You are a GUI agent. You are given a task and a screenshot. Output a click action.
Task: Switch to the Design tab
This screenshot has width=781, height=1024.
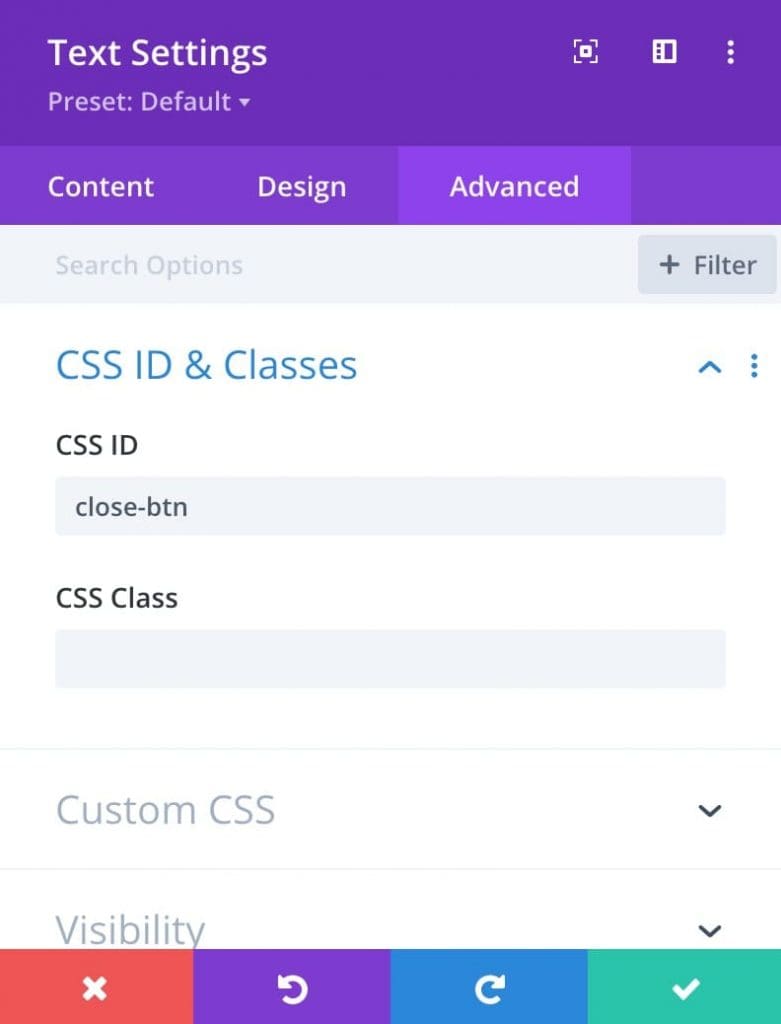[301, 186]
